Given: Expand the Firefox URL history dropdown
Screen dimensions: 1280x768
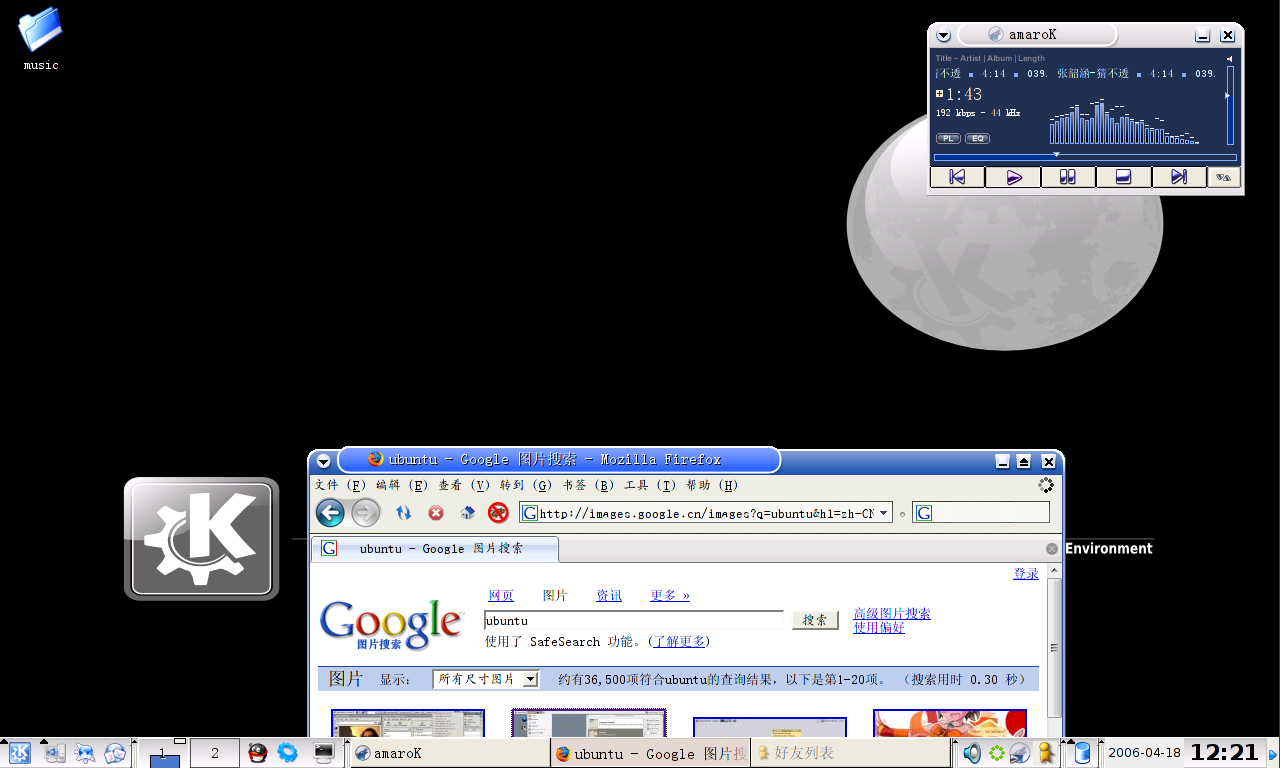Looking at the screenshot, I should 884,513.
